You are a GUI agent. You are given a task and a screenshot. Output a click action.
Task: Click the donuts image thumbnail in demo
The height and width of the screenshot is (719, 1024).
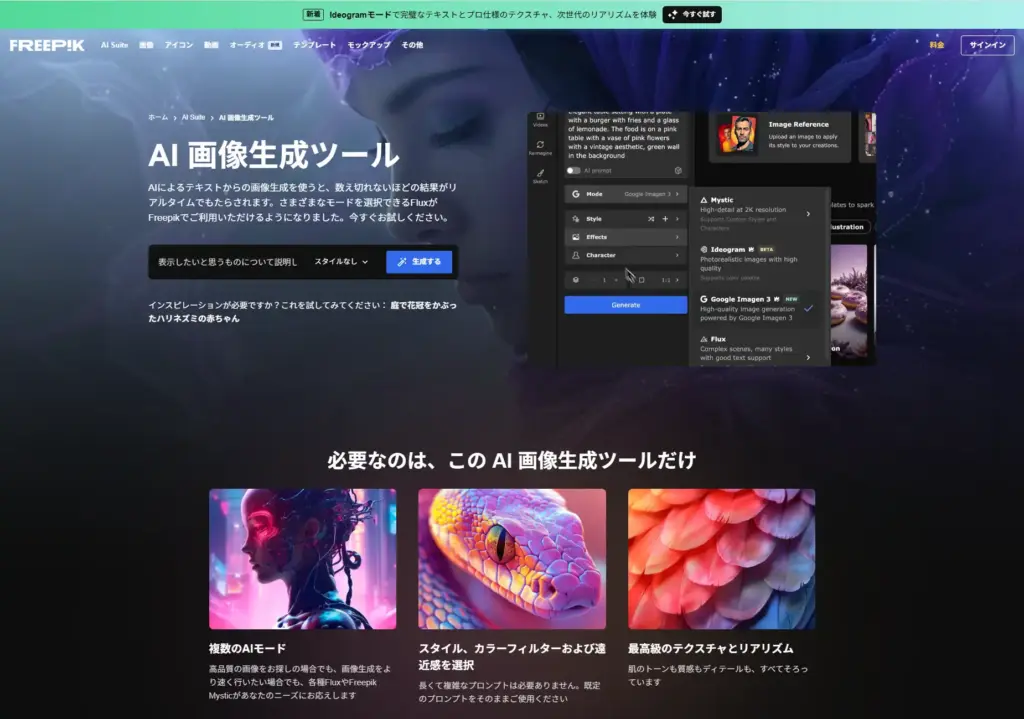[x=848, y=301]
